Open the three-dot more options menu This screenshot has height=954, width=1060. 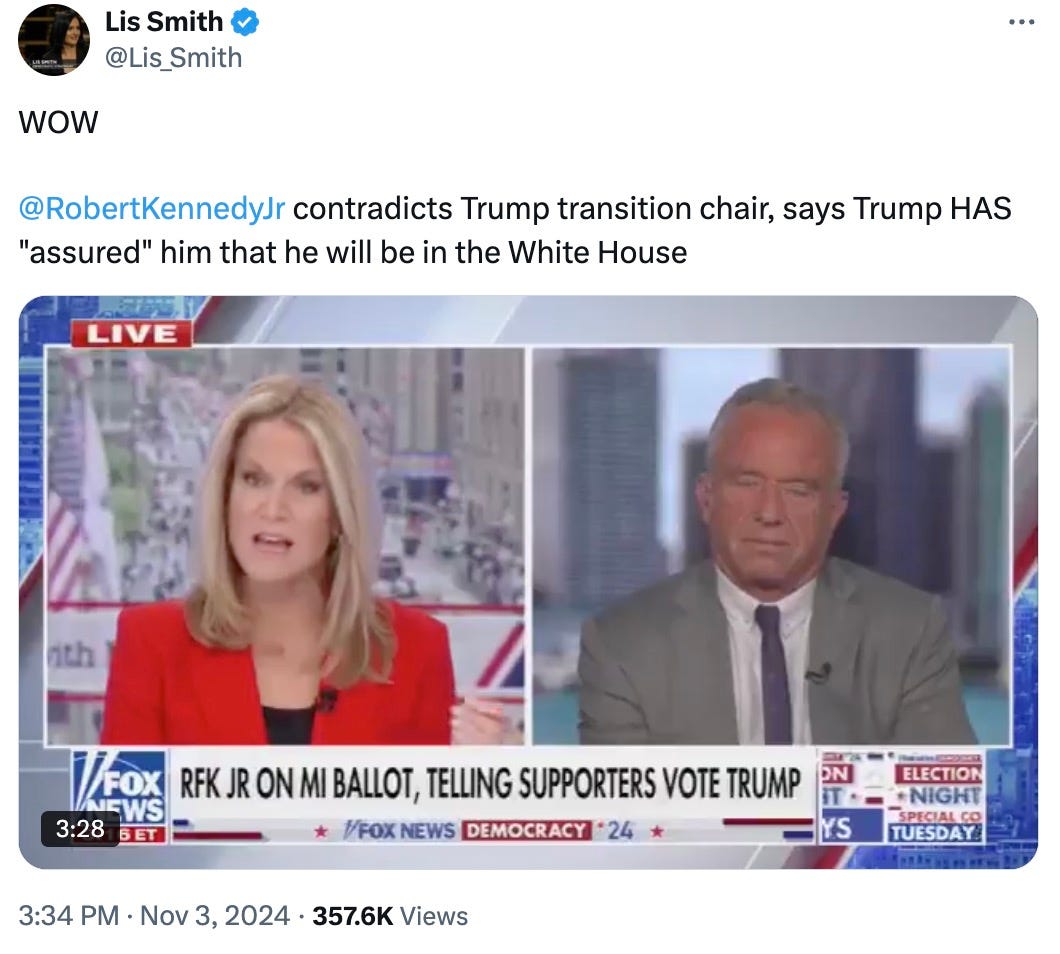[x=1021, y=22]
